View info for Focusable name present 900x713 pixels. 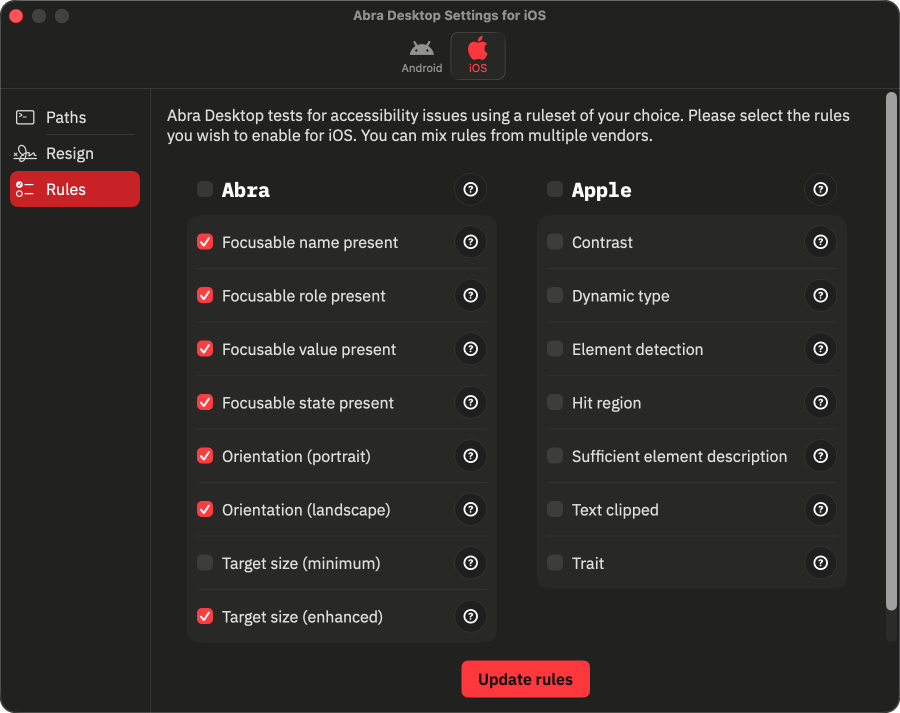[x=470, y=242]
